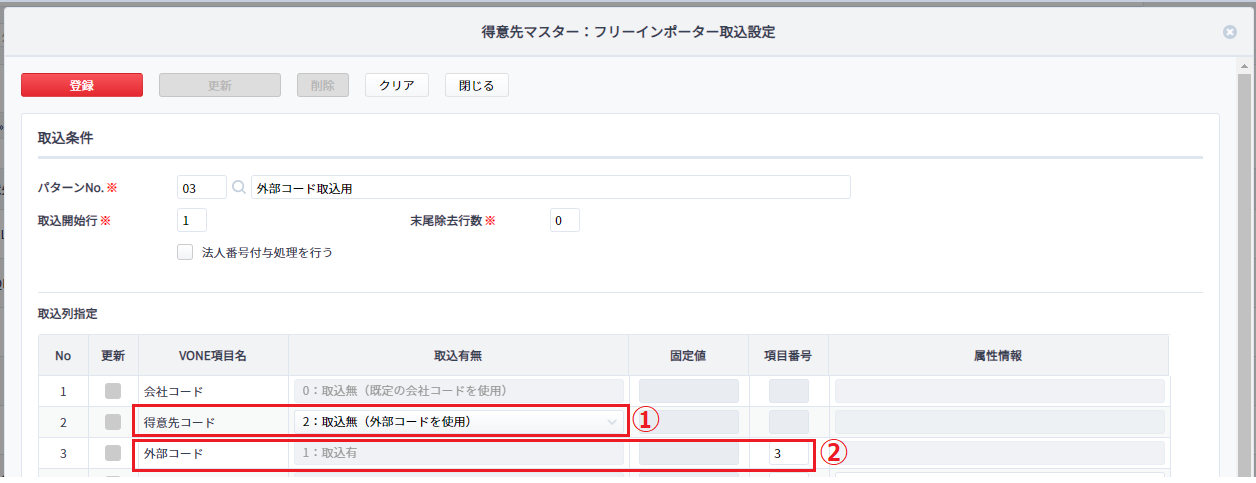Click the red 登録 button
The image size is (1256, 483).
click(82, 85)
